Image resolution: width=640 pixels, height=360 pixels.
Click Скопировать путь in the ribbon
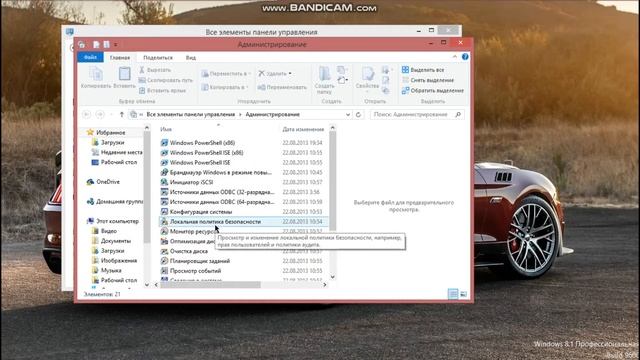point(165,80)
